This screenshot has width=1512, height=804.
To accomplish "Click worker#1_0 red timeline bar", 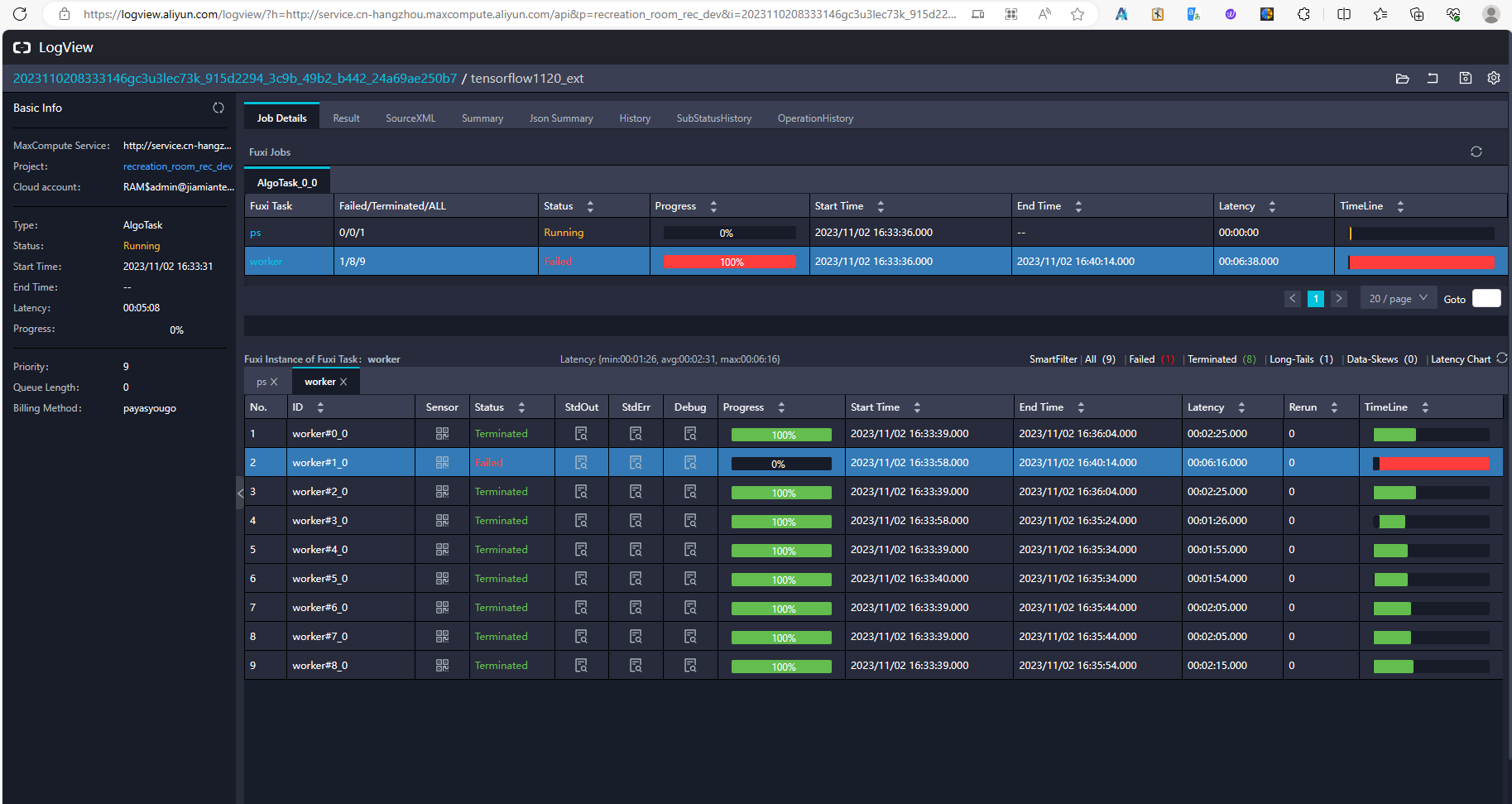I will tap(1433, 463).
